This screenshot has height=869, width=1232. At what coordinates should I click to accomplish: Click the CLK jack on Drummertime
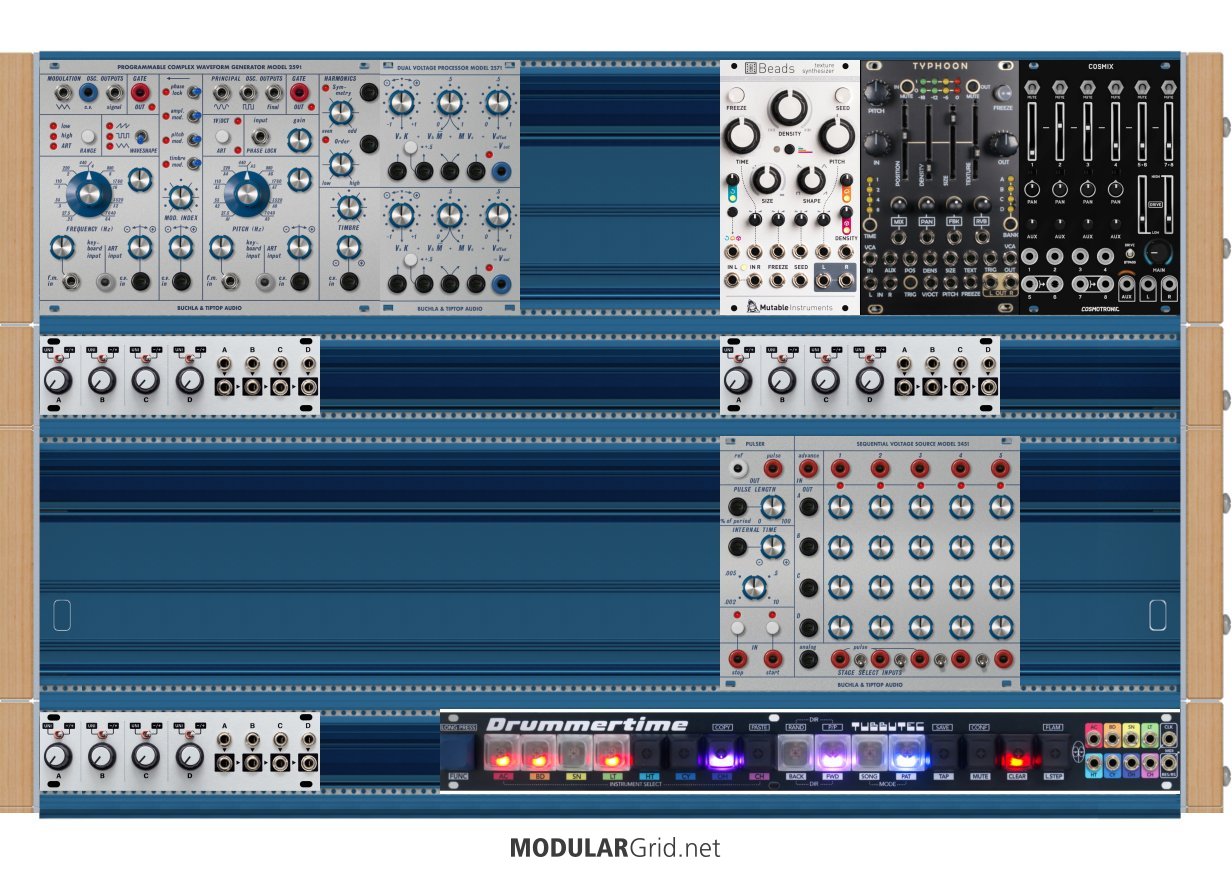(1169, 739)
